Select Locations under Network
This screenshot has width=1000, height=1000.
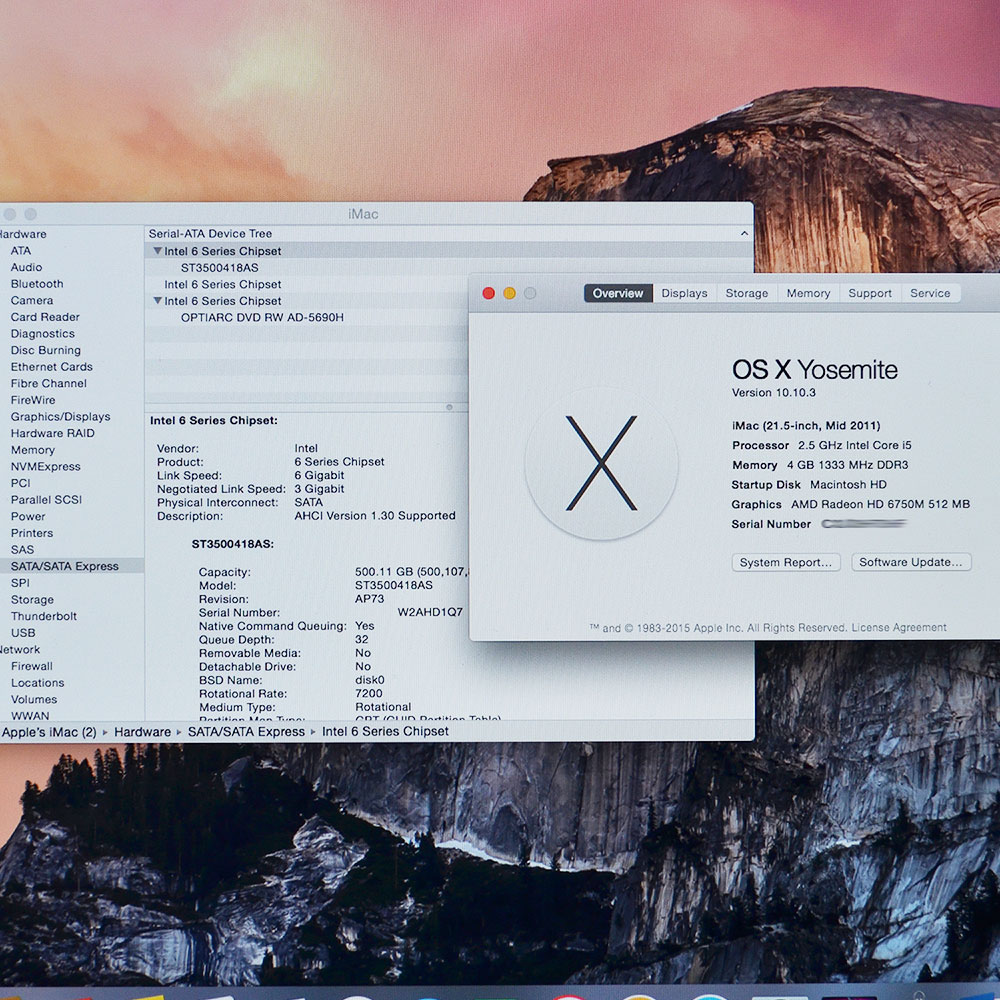(37, 682)
